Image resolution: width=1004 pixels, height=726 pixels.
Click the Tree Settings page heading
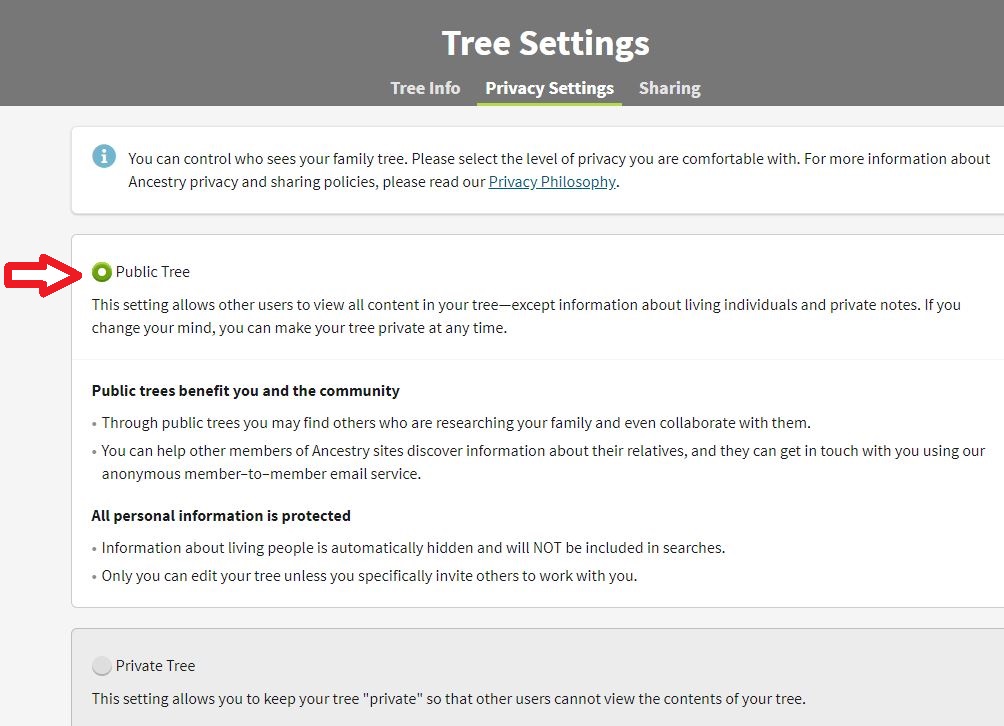pos(546,44)
